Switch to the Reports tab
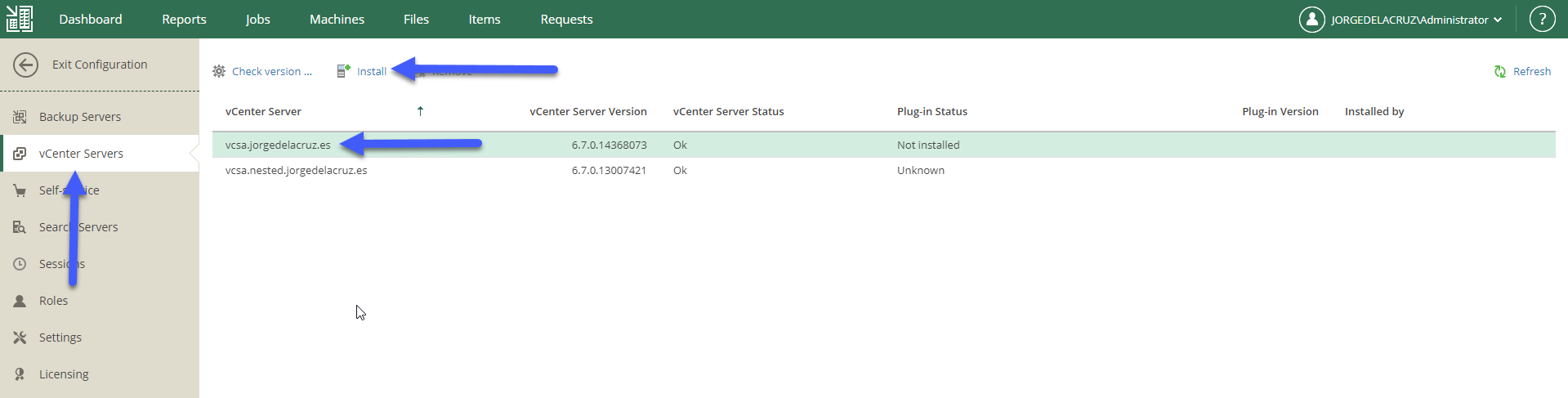 tap(184, 20)
